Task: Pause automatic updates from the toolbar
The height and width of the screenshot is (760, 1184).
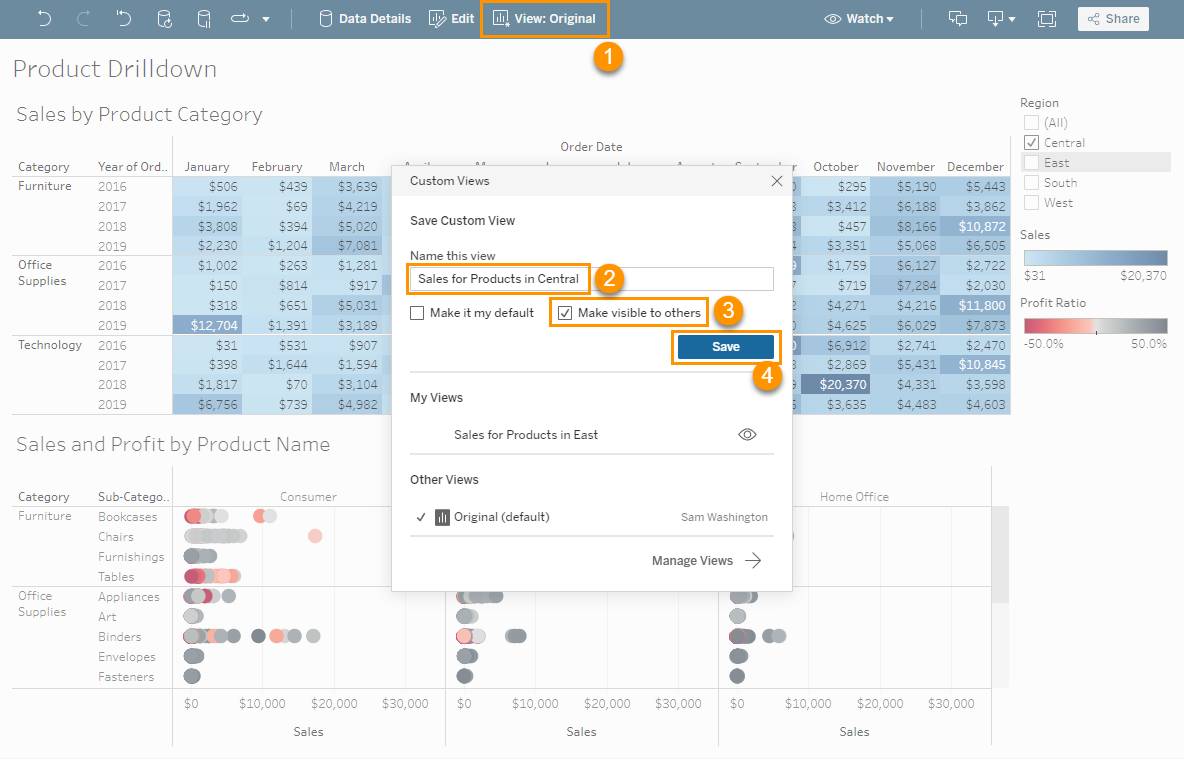Action: (x=204, y=18)
